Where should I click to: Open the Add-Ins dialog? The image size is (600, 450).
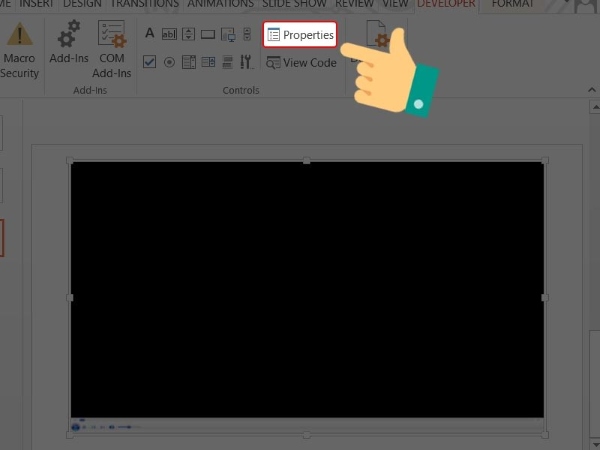click(69, 50)
